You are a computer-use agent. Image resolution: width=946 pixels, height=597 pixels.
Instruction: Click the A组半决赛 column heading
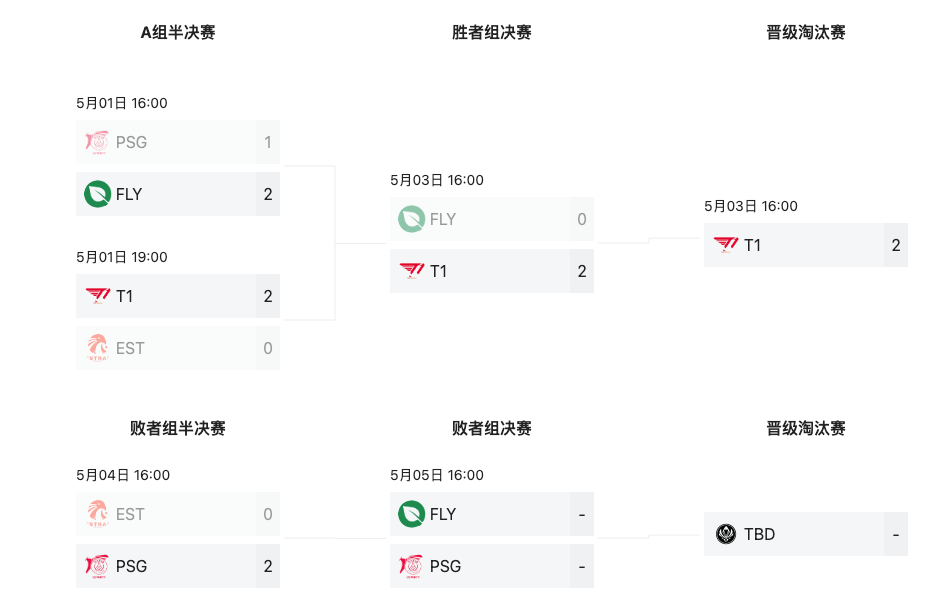click(x=178, y=33)
